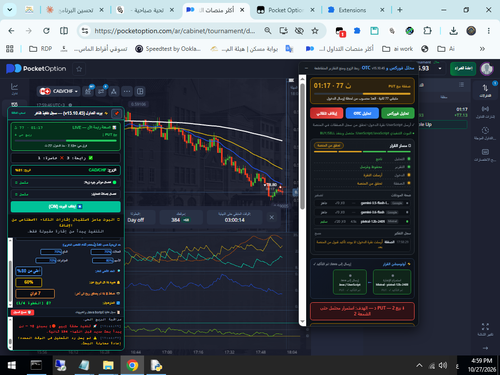Click the CAD/CHF pair row in bot panel
Viewport: 500px width, 375px height.
click(66, 170)
